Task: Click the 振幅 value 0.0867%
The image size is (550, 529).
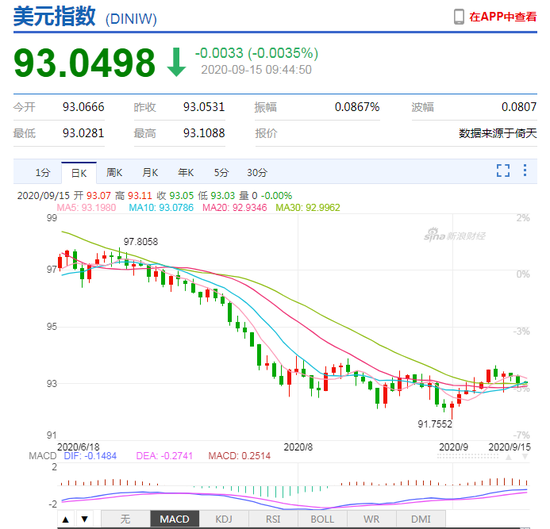Action: pos(357,107)
